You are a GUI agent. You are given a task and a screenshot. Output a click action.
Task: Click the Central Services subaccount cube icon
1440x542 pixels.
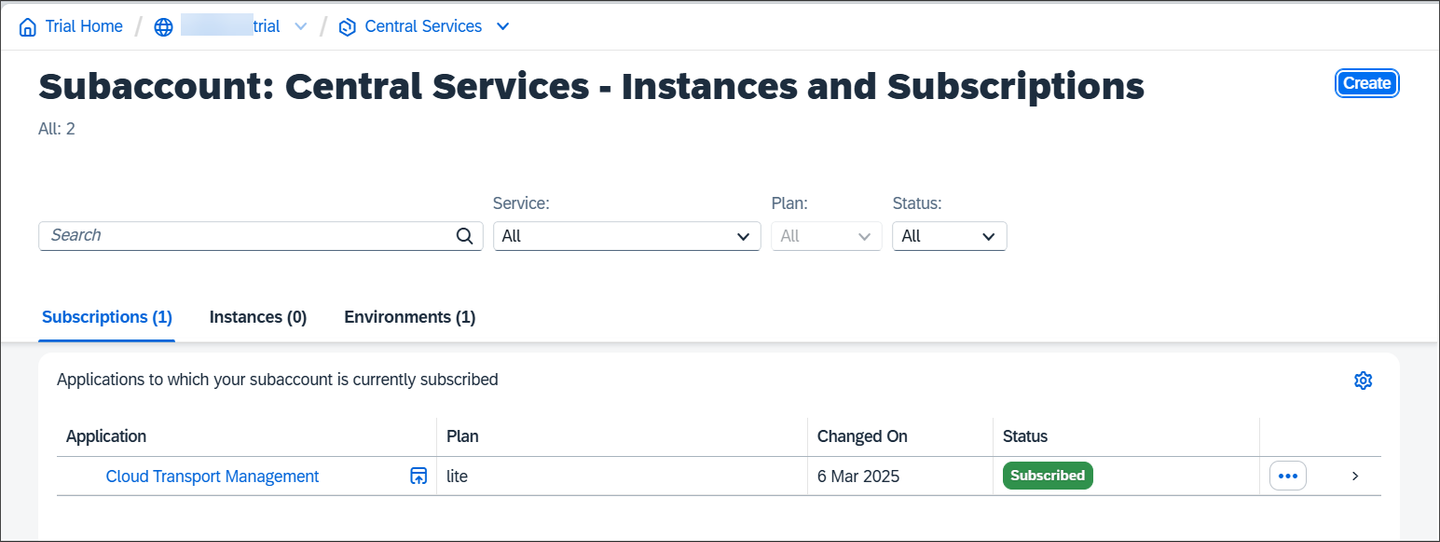pos(347,27)
